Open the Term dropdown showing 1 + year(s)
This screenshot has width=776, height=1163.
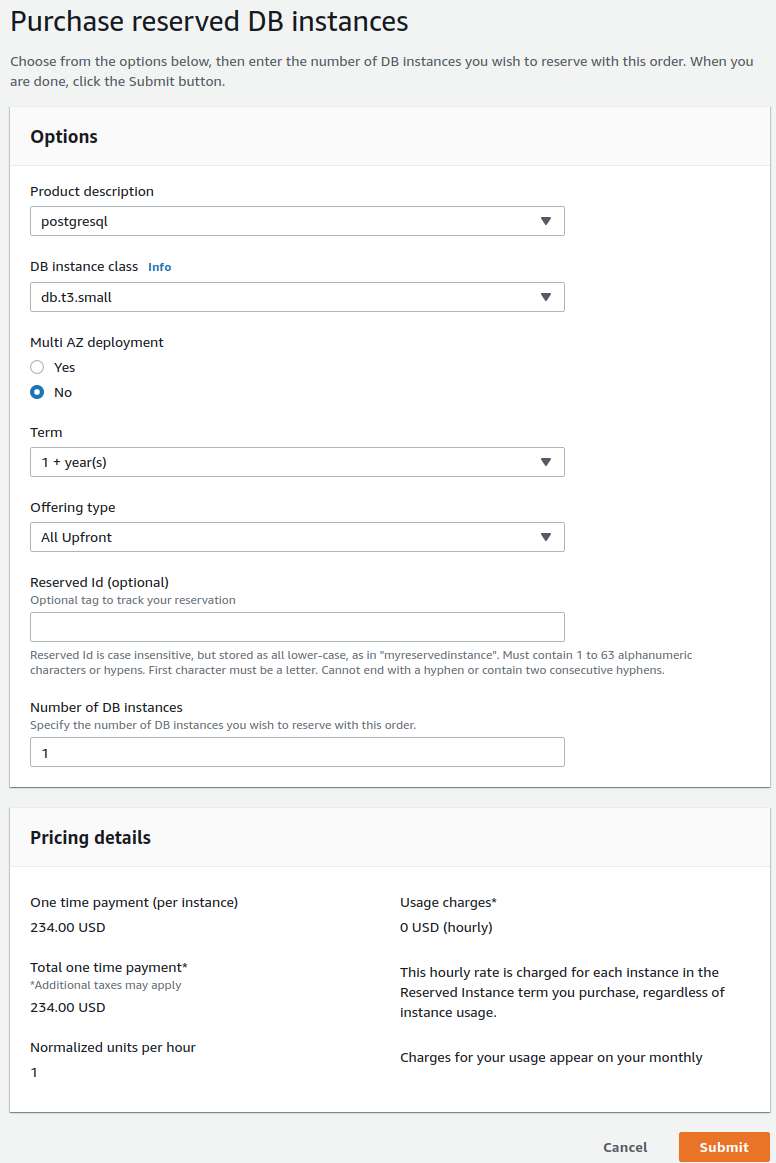297,462
